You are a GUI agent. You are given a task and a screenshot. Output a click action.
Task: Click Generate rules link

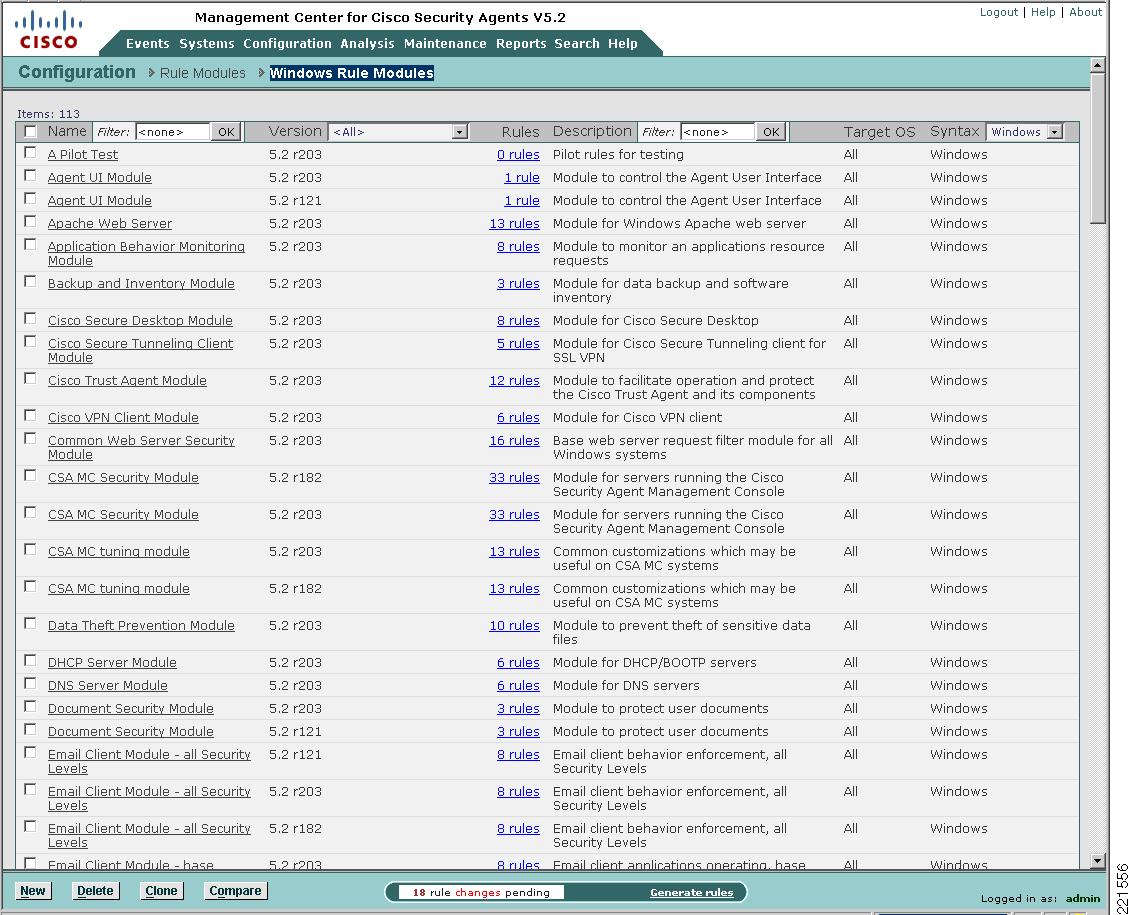click(691, 893)
